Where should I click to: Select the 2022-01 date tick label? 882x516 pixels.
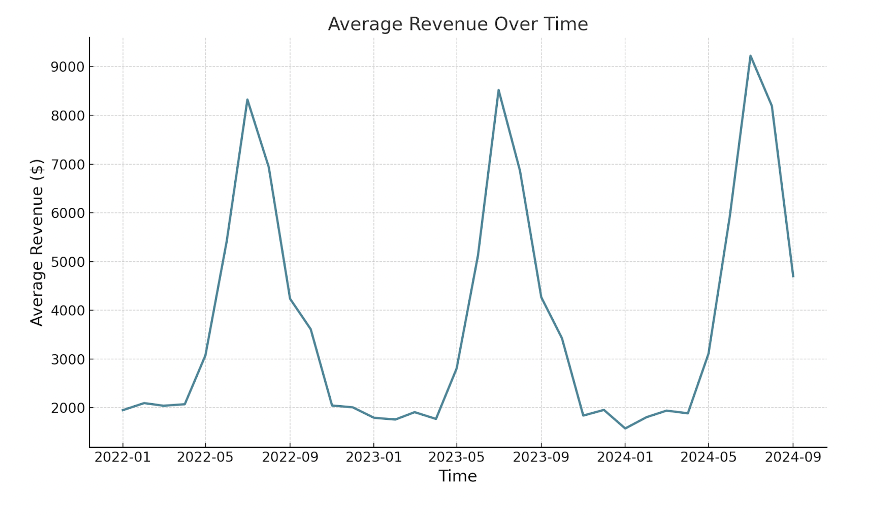[123, 458]
